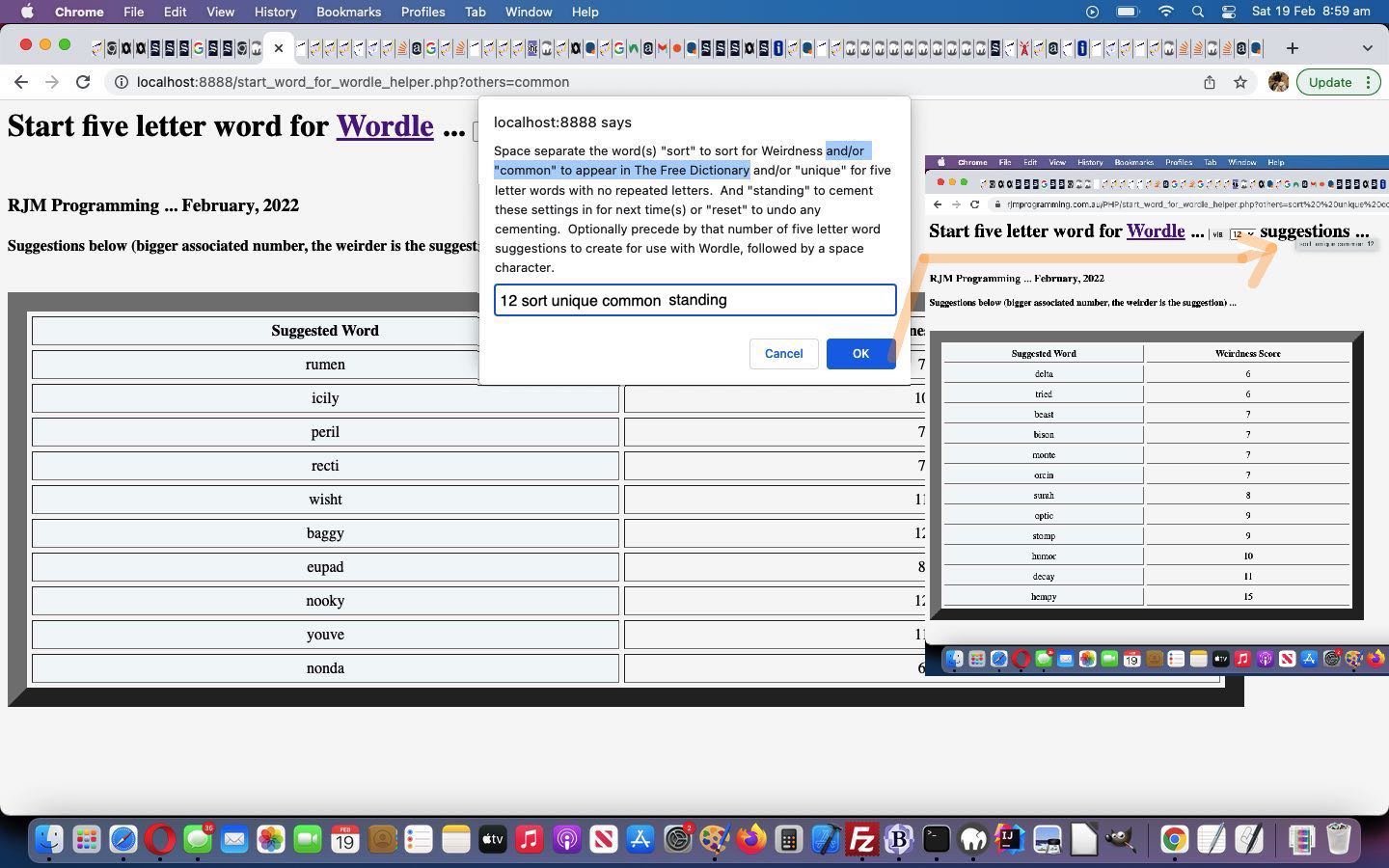Click the date and time in menu bar
This screenshot has width=1389, height=868.
click(x=1311, y=12)
